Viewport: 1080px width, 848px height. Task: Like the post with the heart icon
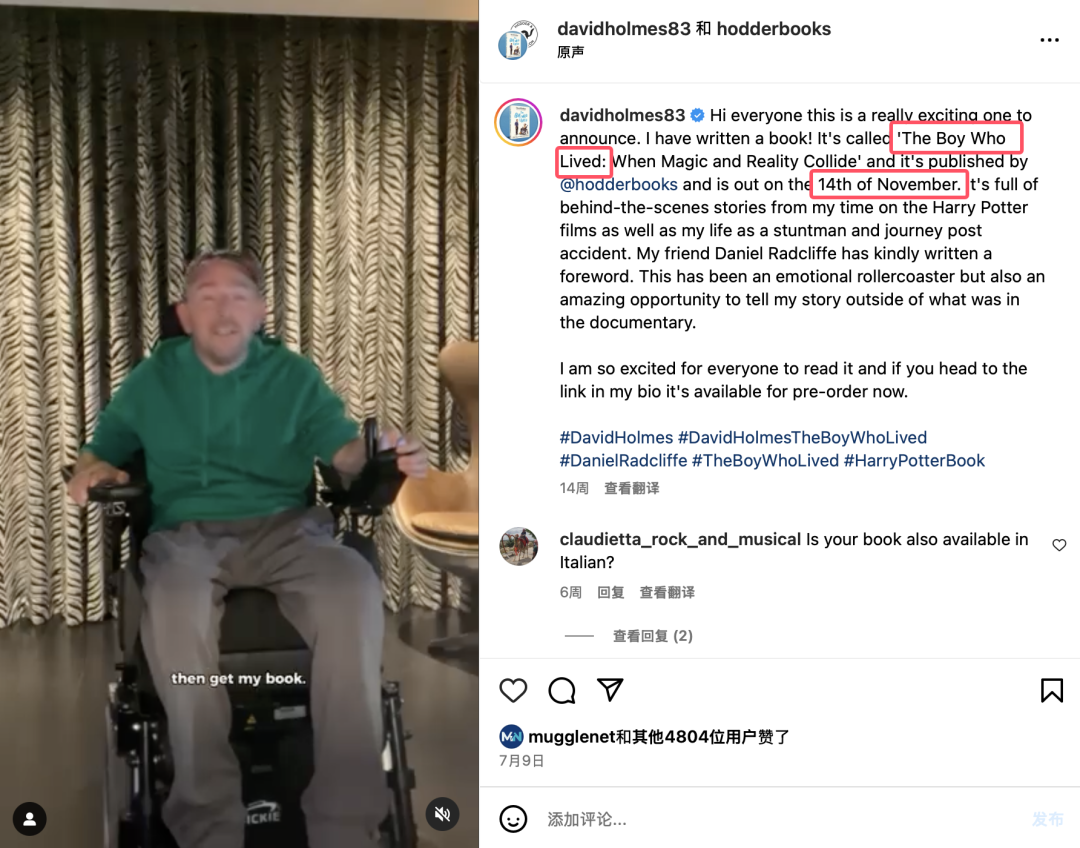coord(513,690)
